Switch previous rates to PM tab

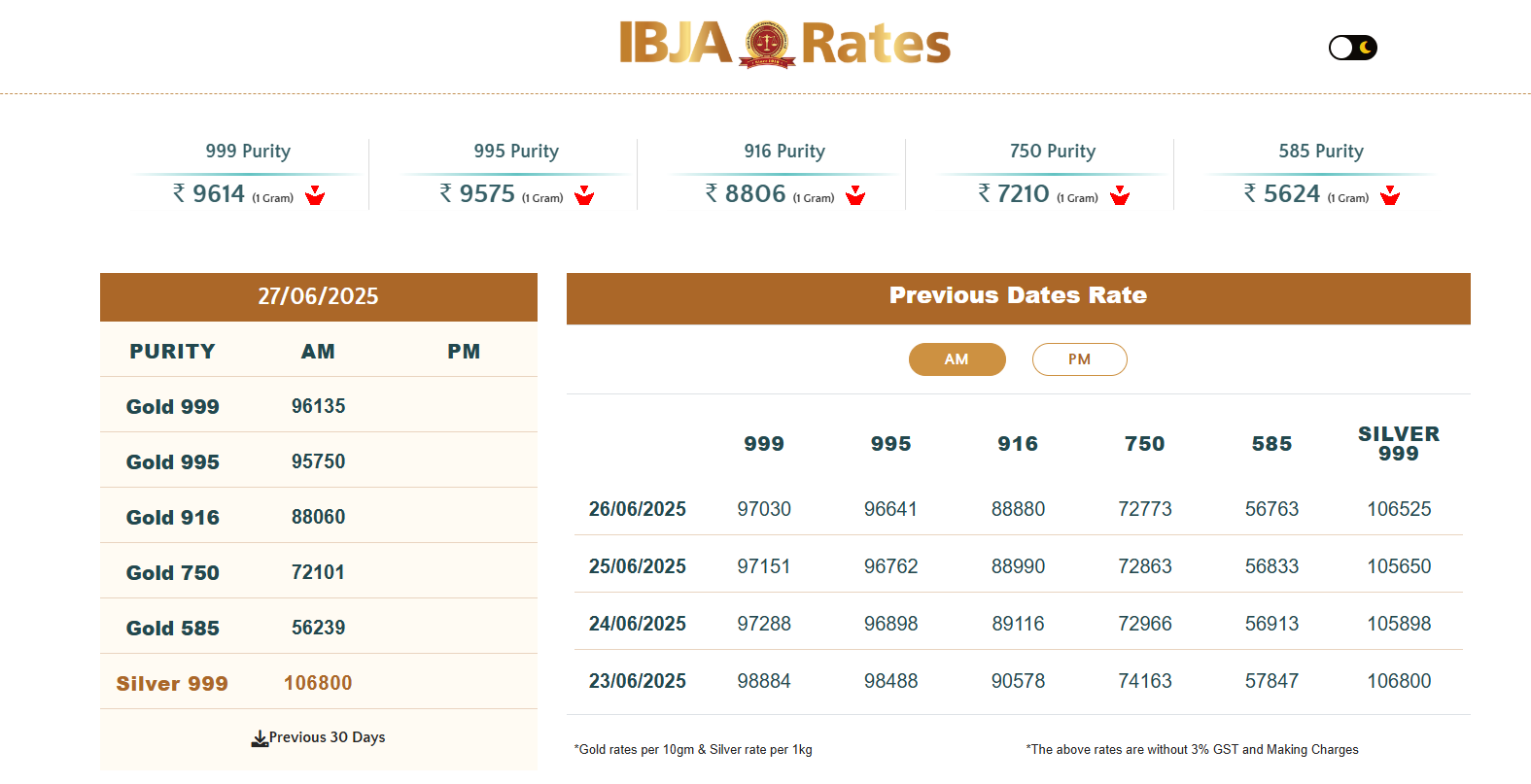click(x=1079, y=359)
